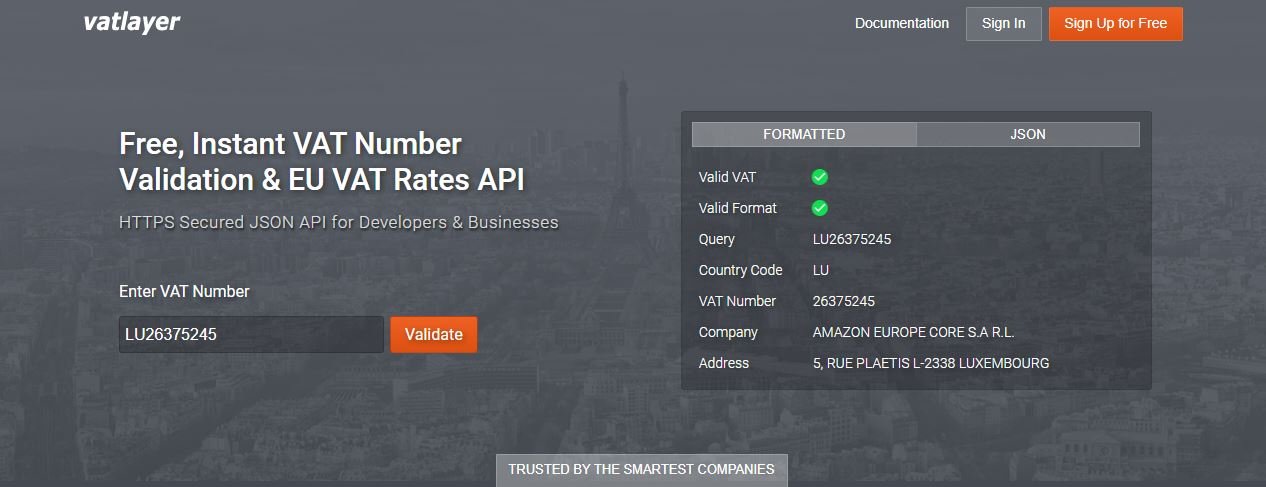Image resolution: width=1266 pixels, height=487 pixels.
Task: Click the Free, Instant VAT Number headline
Action: (x=321, y=161)
